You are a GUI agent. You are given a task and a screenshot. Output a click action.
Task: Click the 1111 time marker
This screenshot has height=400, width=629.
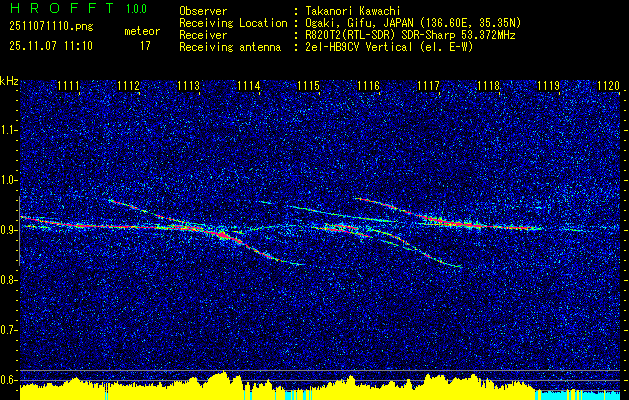pyautogui.click(x=69, y=86)
